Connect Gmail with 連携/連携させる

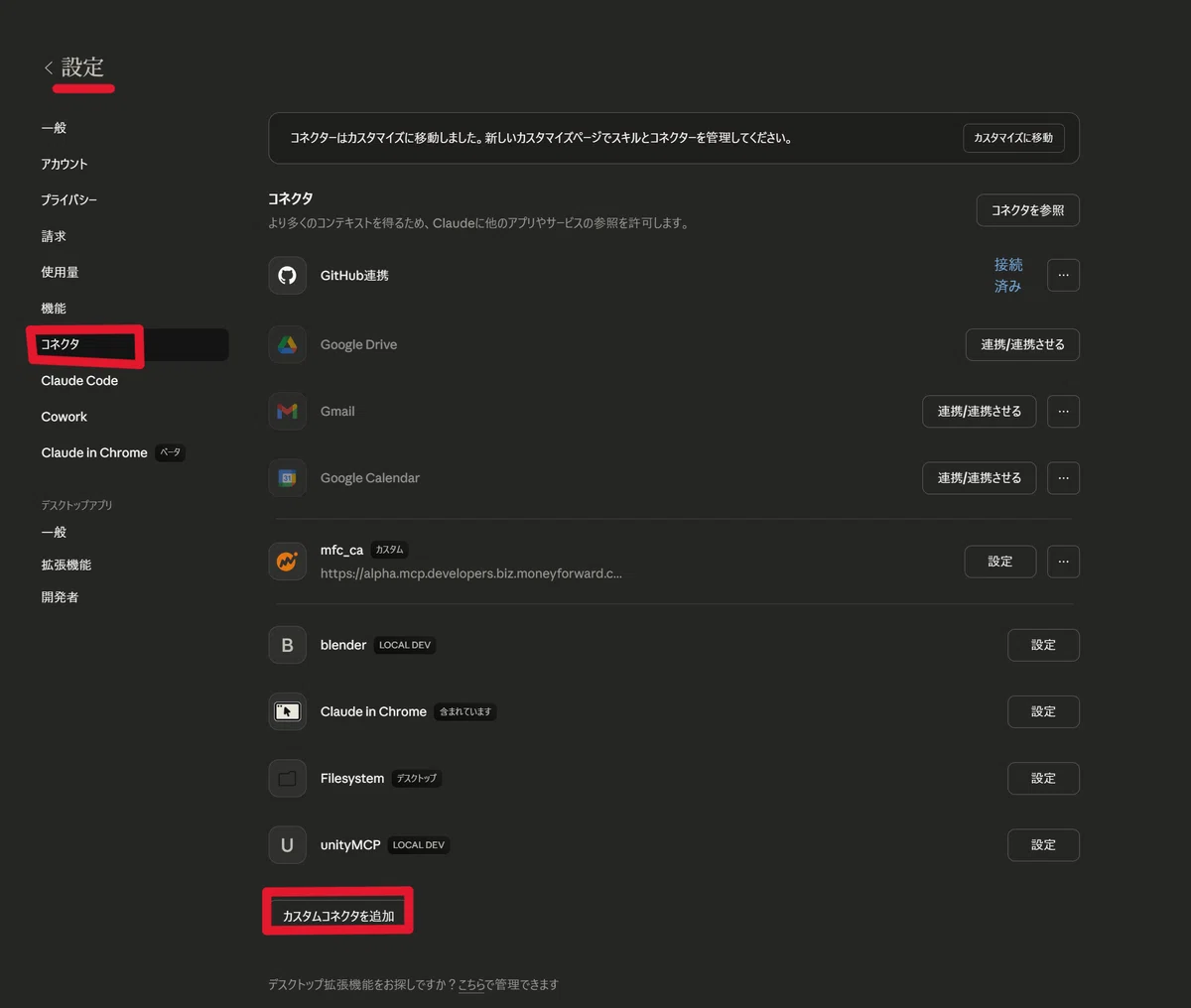tap(979, 411)
